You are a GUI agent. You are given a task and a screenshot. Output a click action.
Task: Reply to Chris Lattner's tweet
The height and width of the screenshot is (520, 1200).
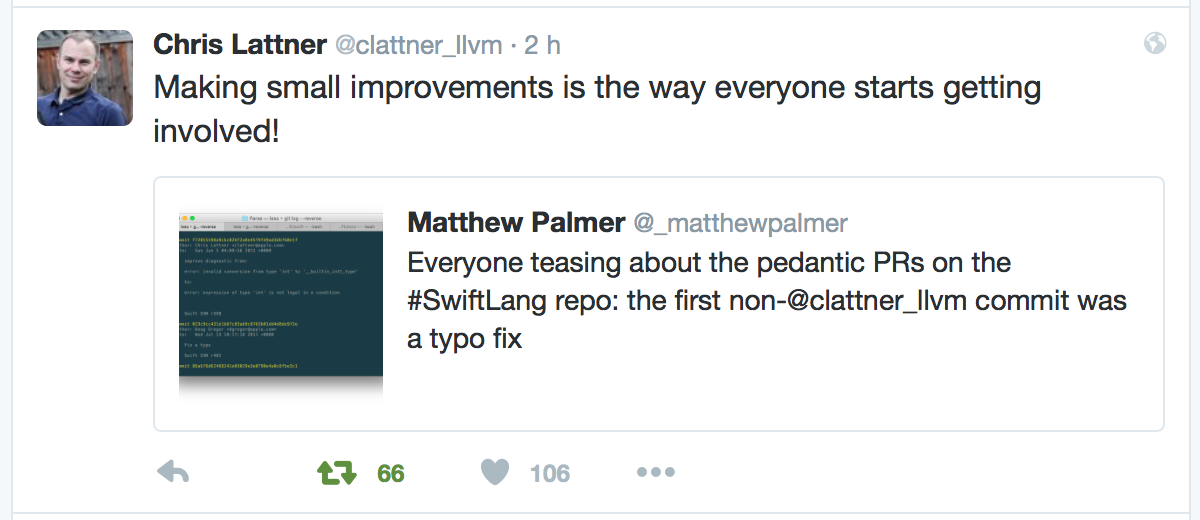[174, 473]
